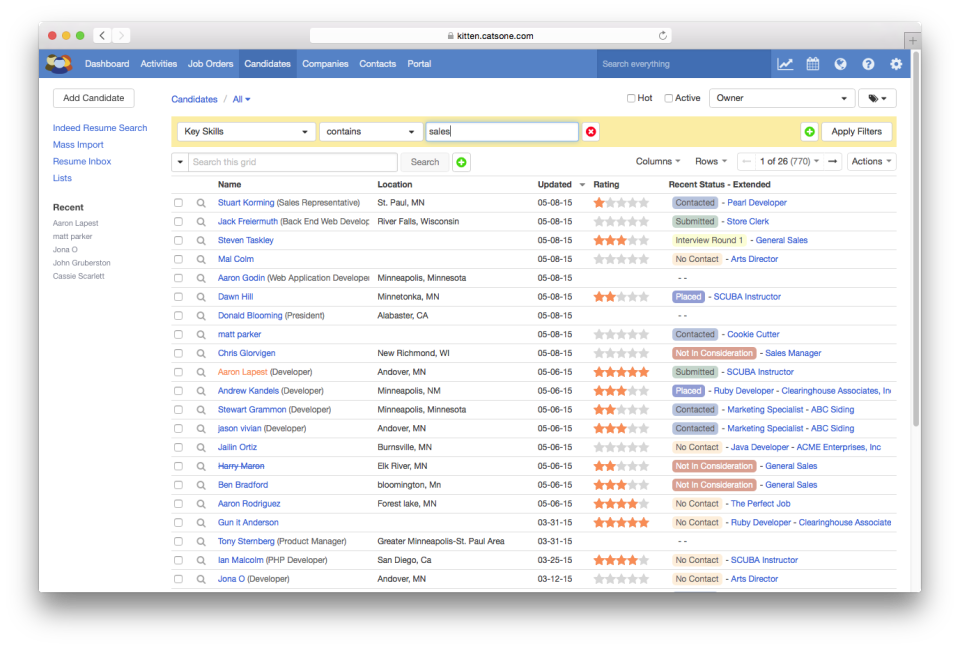
Task: Preview Jona O with magnifier icon
Action: click(x=201, y=579)
